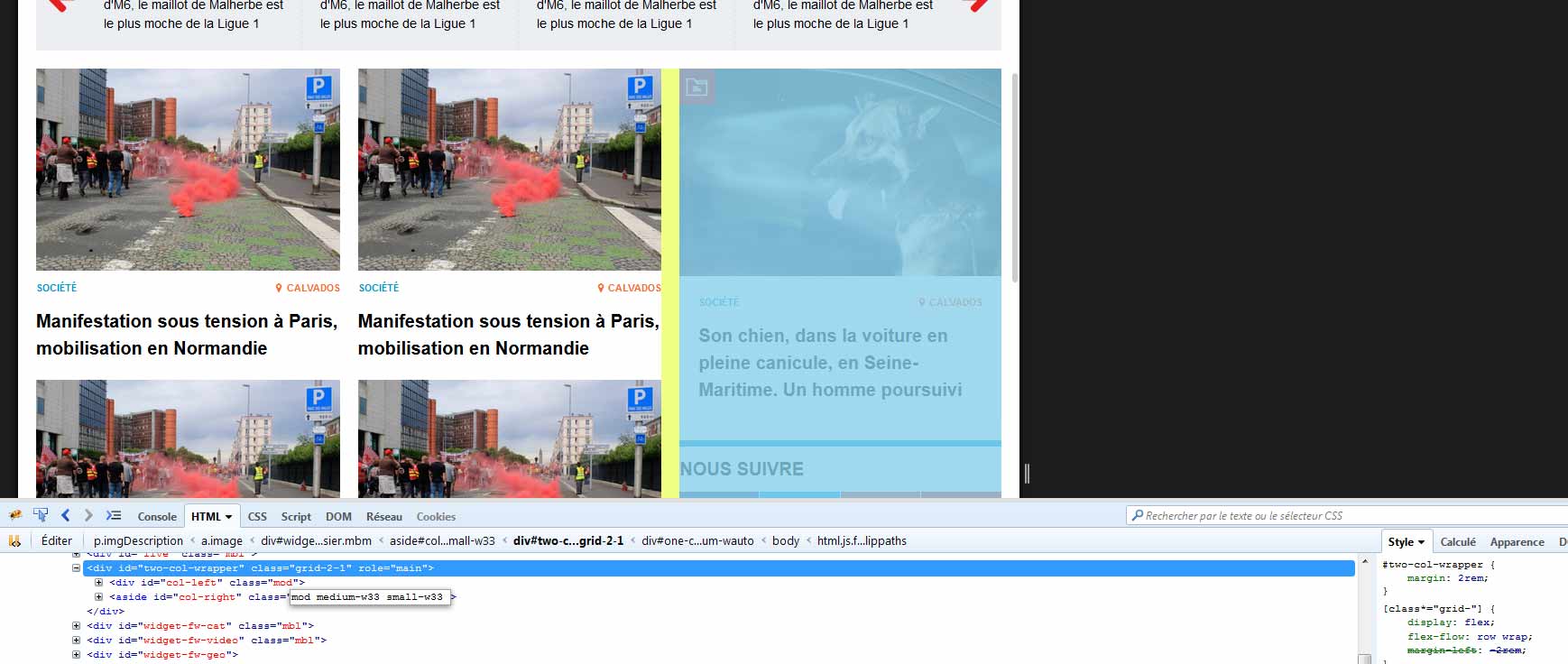Open the Firebug bug icon menu
The height and width of the screenshot is (664, 1568).
click(x=15, y=515)
